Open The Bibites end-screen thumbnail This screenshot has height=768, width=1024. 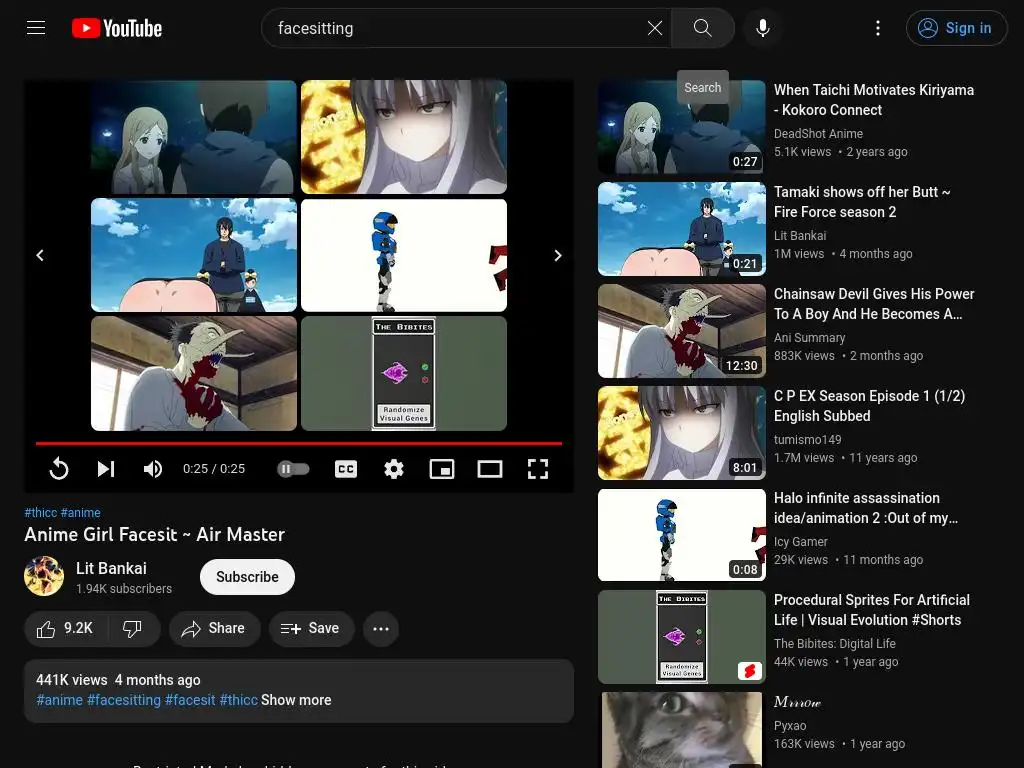404,374
